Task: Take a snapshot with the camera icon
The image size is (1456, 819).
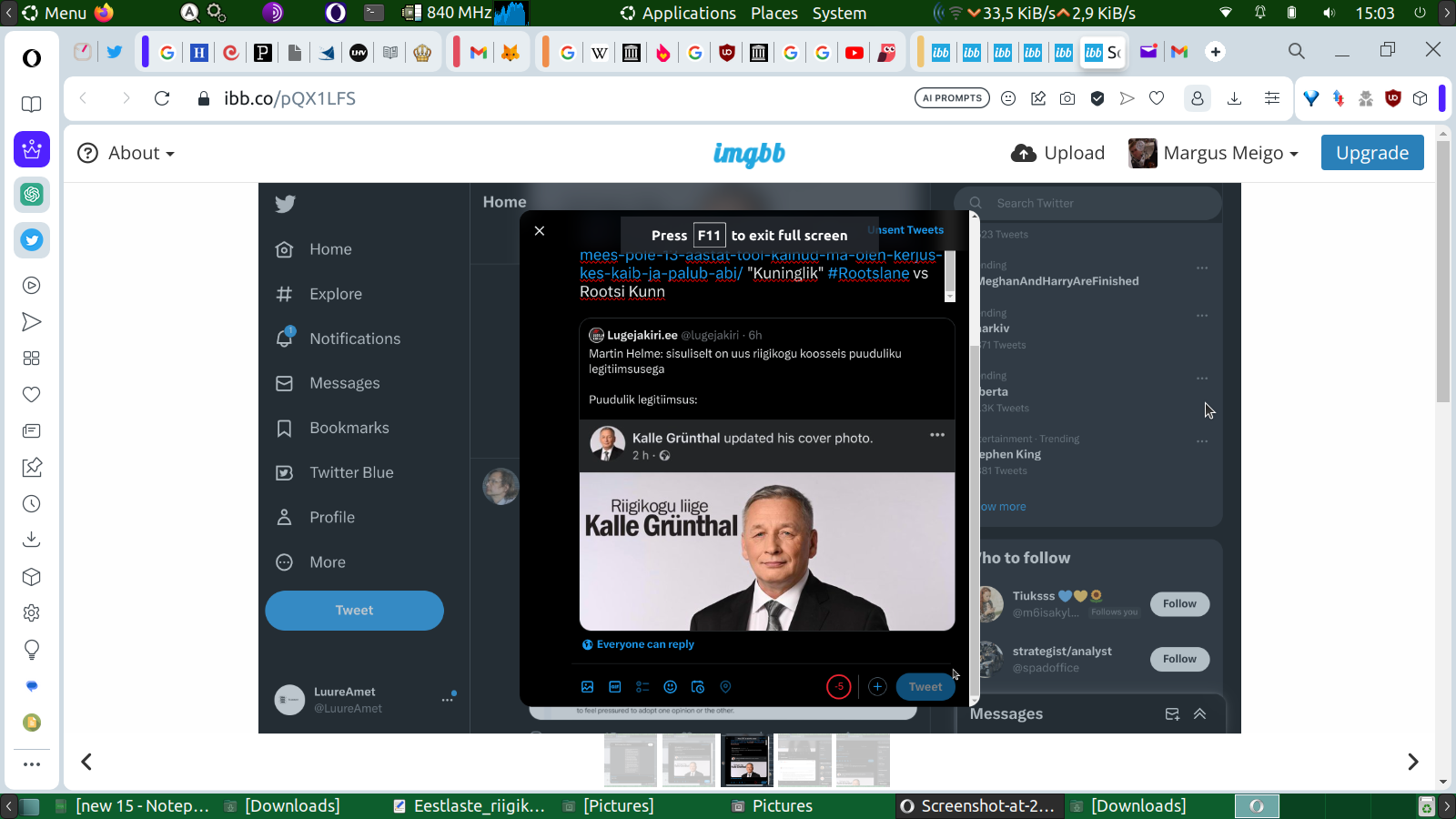Action: pyautogui.click(x=1067, y=98)
